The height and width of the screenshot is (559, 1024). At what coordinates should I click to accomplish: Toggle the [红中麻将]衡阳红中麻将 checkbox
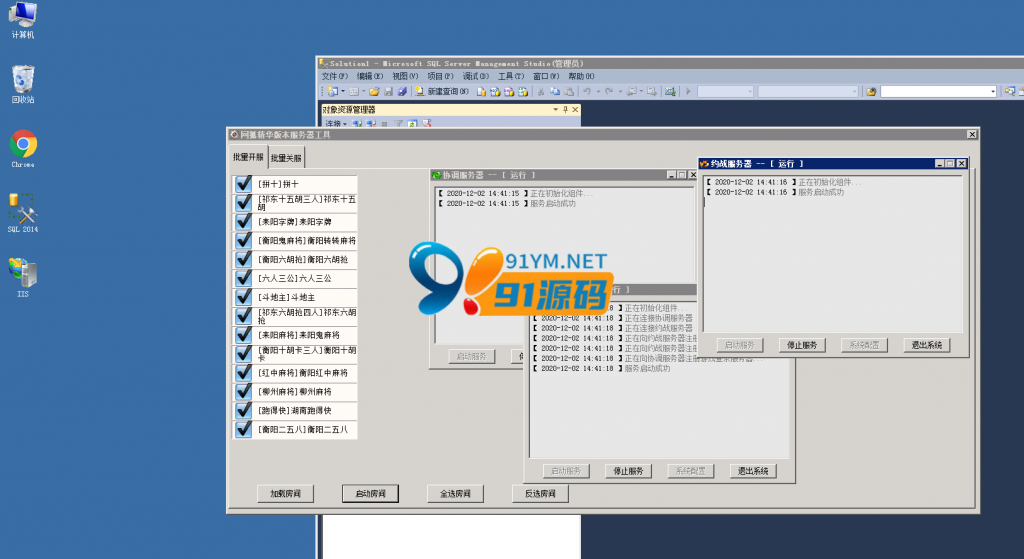(x=244, y=373)
